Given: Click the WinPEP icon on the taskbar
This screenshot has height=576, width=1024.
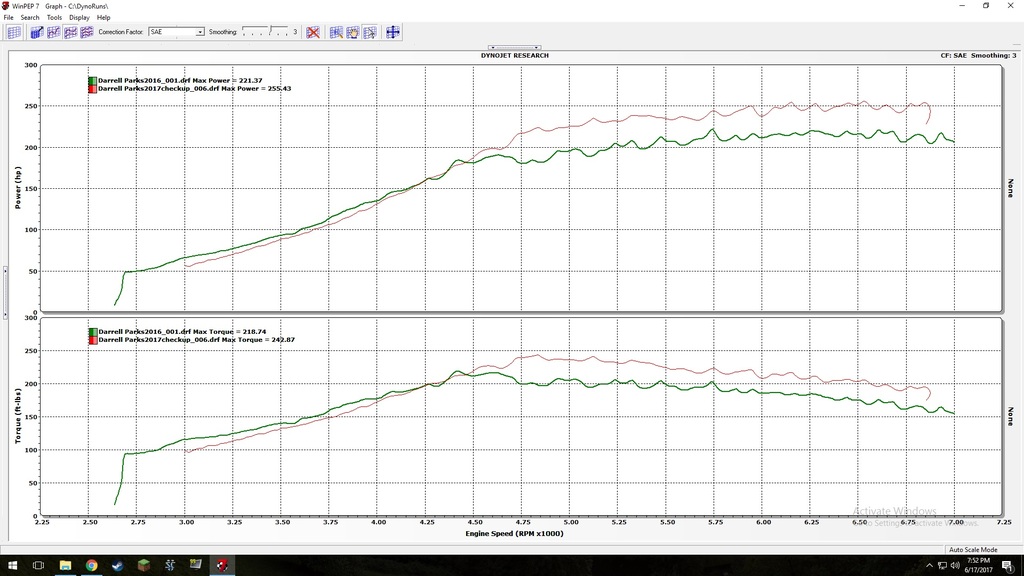Looking at the screenshot, I should pos(222,564).
